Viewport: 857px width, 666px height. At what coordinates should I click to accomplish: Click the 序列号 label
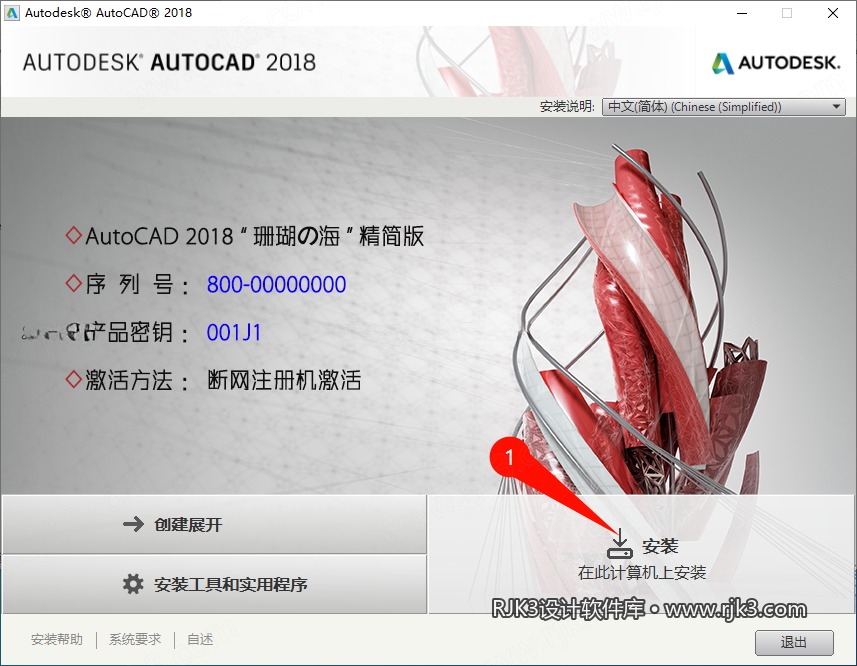(137, 285)
